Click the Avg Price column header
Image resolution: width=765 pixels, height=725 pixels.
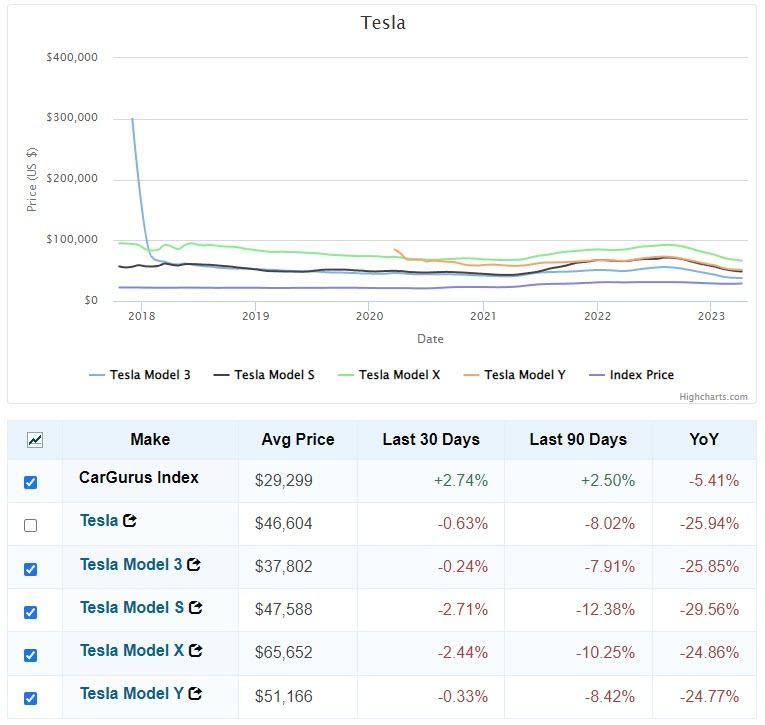click(298, 440)
